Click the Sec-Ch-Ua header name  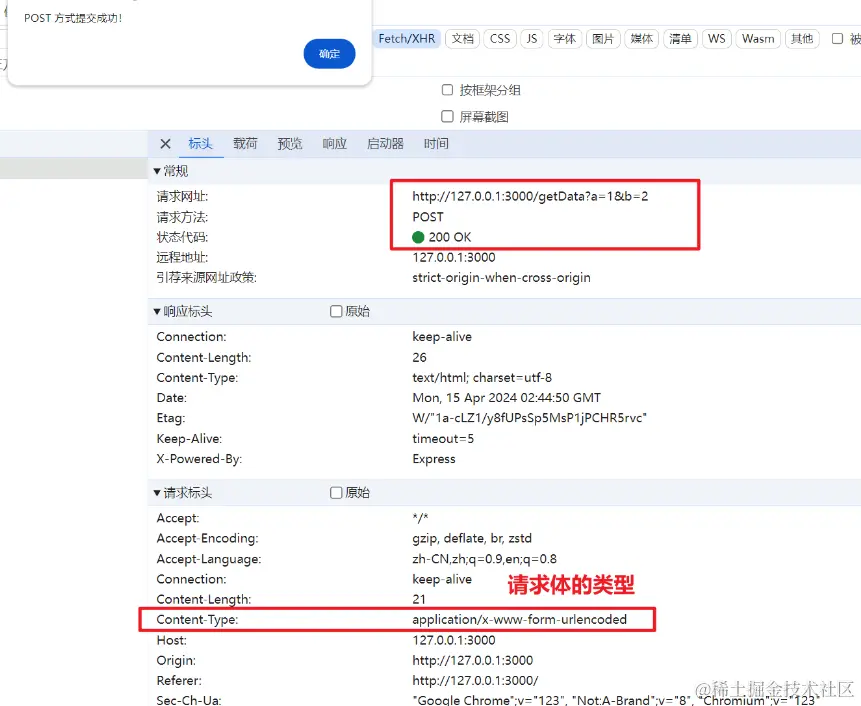click(x=188, y=701)
